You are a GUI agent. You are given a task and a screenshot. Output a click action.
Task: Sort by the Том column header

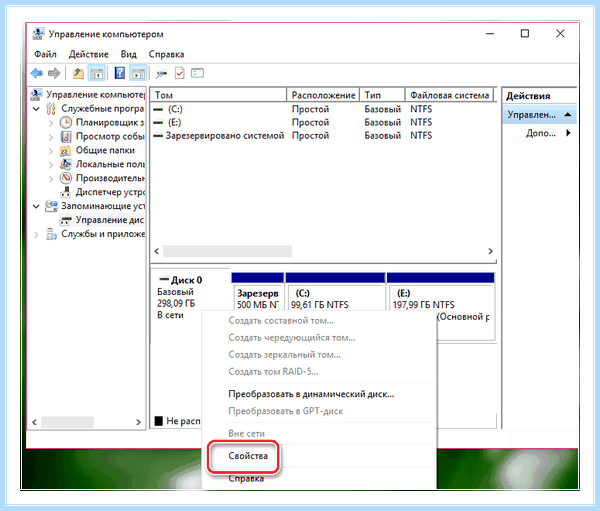point(218,95)
